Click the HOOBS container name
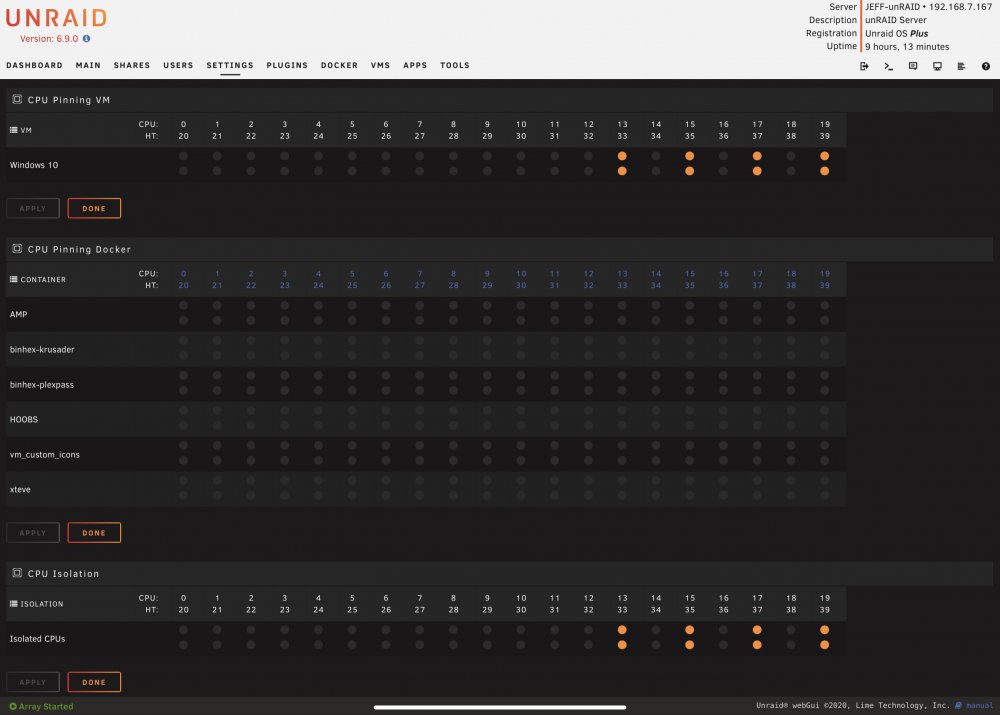 (24, 419)
